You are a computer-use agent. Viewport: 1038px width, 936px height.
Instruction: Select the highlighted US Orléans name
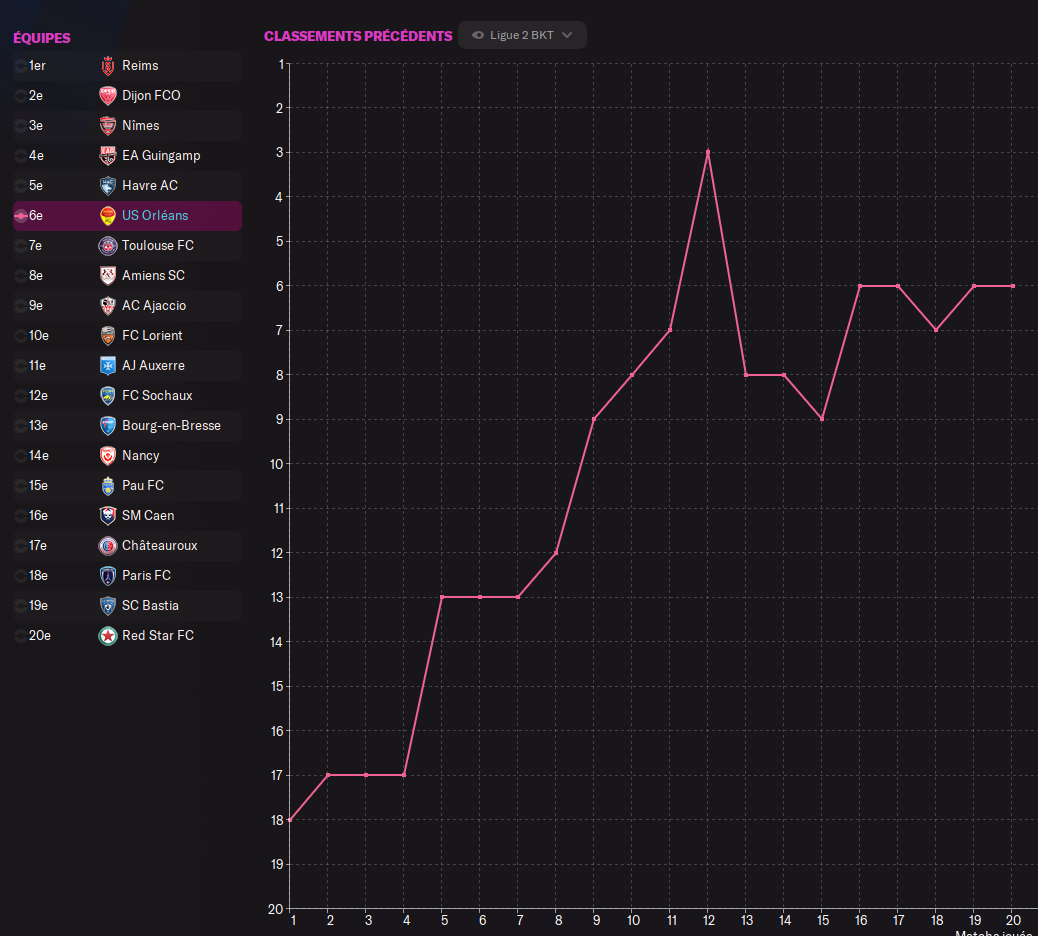click(155, 216)
